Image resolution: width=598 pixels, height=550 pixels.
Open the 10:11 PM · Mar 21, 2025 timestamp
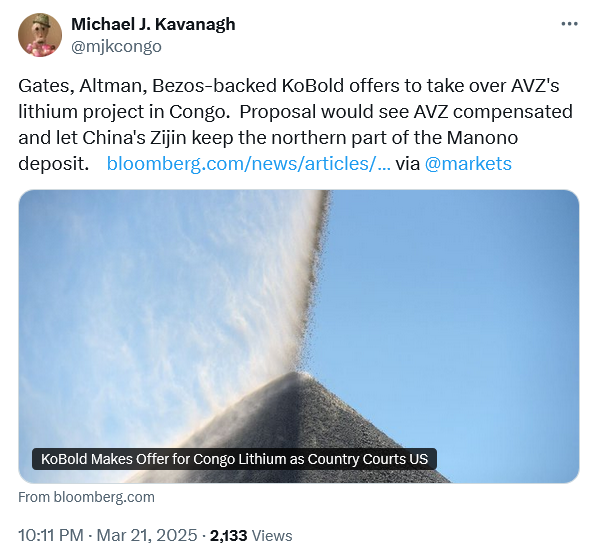(108, 535)
